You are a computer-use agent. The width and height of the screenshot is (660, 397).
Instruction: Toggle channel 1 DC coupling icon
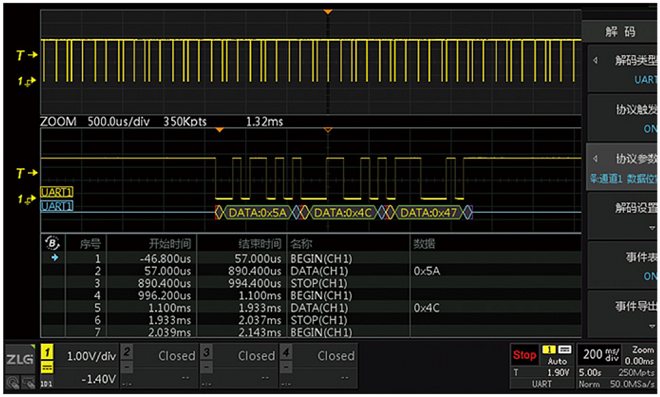pos(47,368)
